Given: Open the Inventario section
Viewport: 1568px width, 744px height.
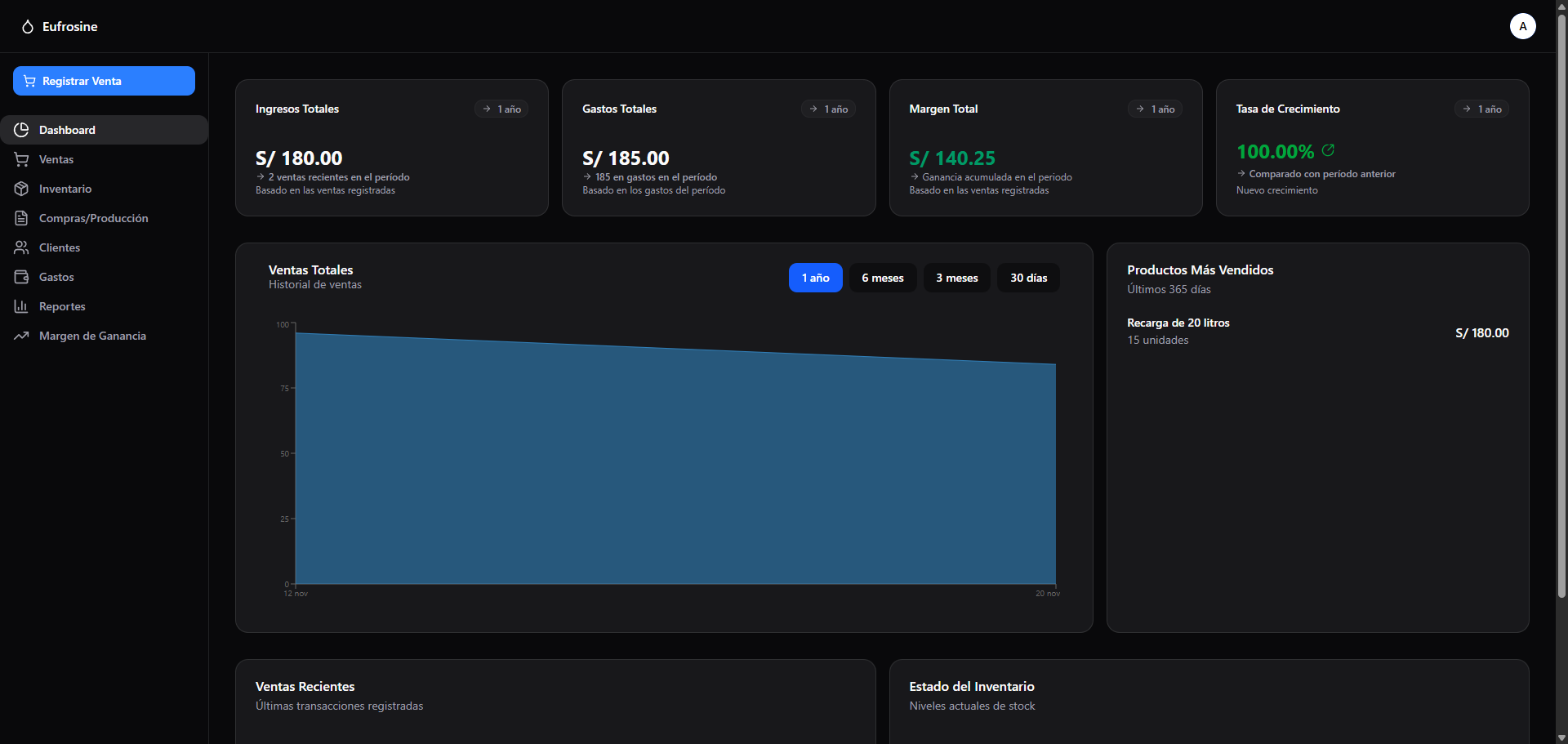Looking at the screenshot, I should tap(104, 189).
